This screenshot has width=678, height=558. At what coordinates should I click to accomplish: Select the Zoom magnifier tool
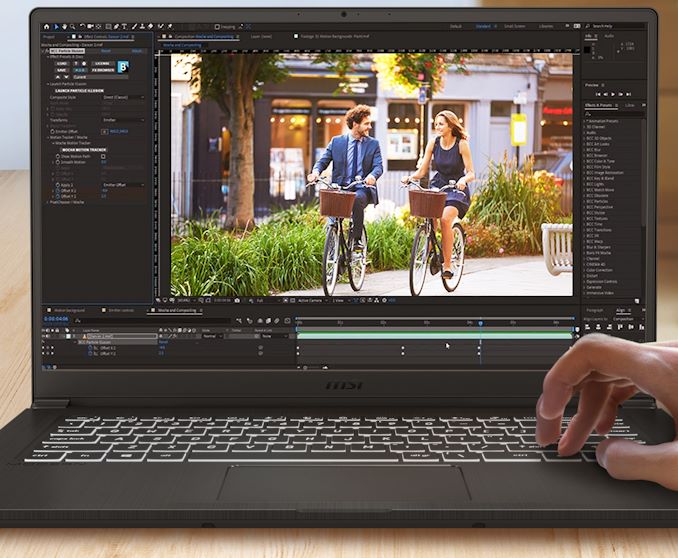click(71, 26)
